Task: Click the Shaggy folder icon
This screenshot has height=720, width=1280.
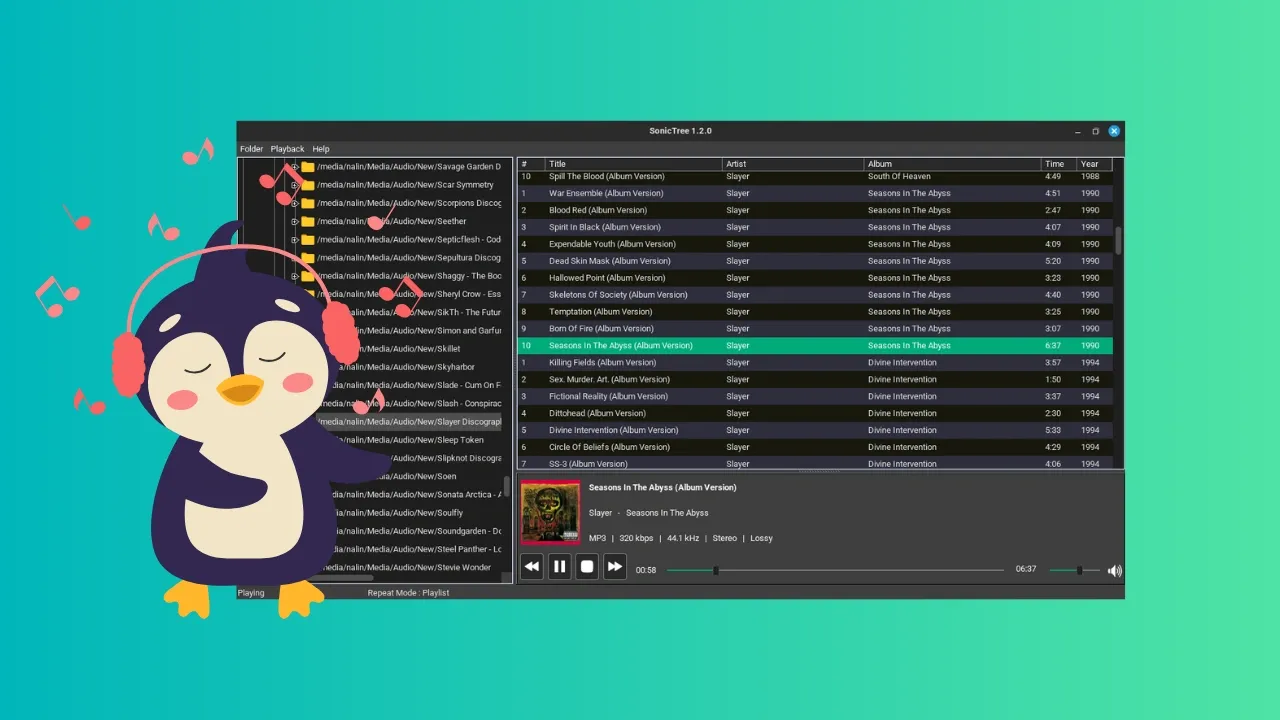Action: coord(308,276)
